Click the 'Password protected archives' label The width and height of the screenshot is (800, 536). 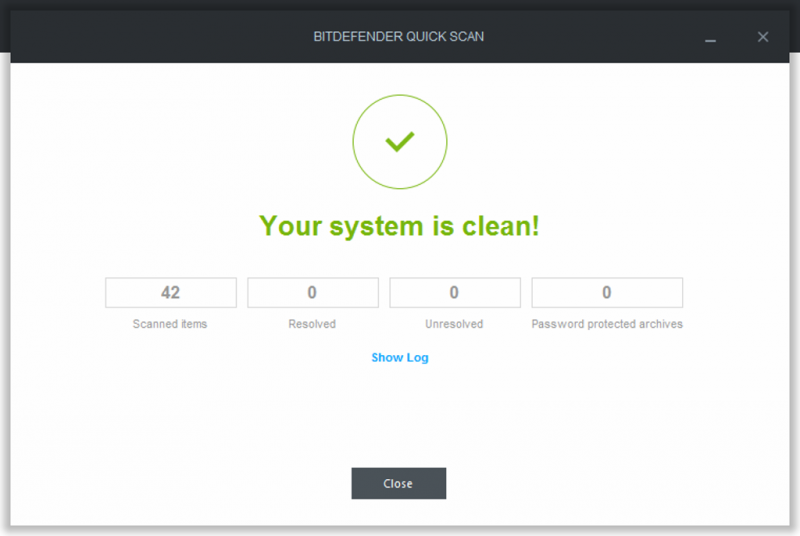click(607, 324)
